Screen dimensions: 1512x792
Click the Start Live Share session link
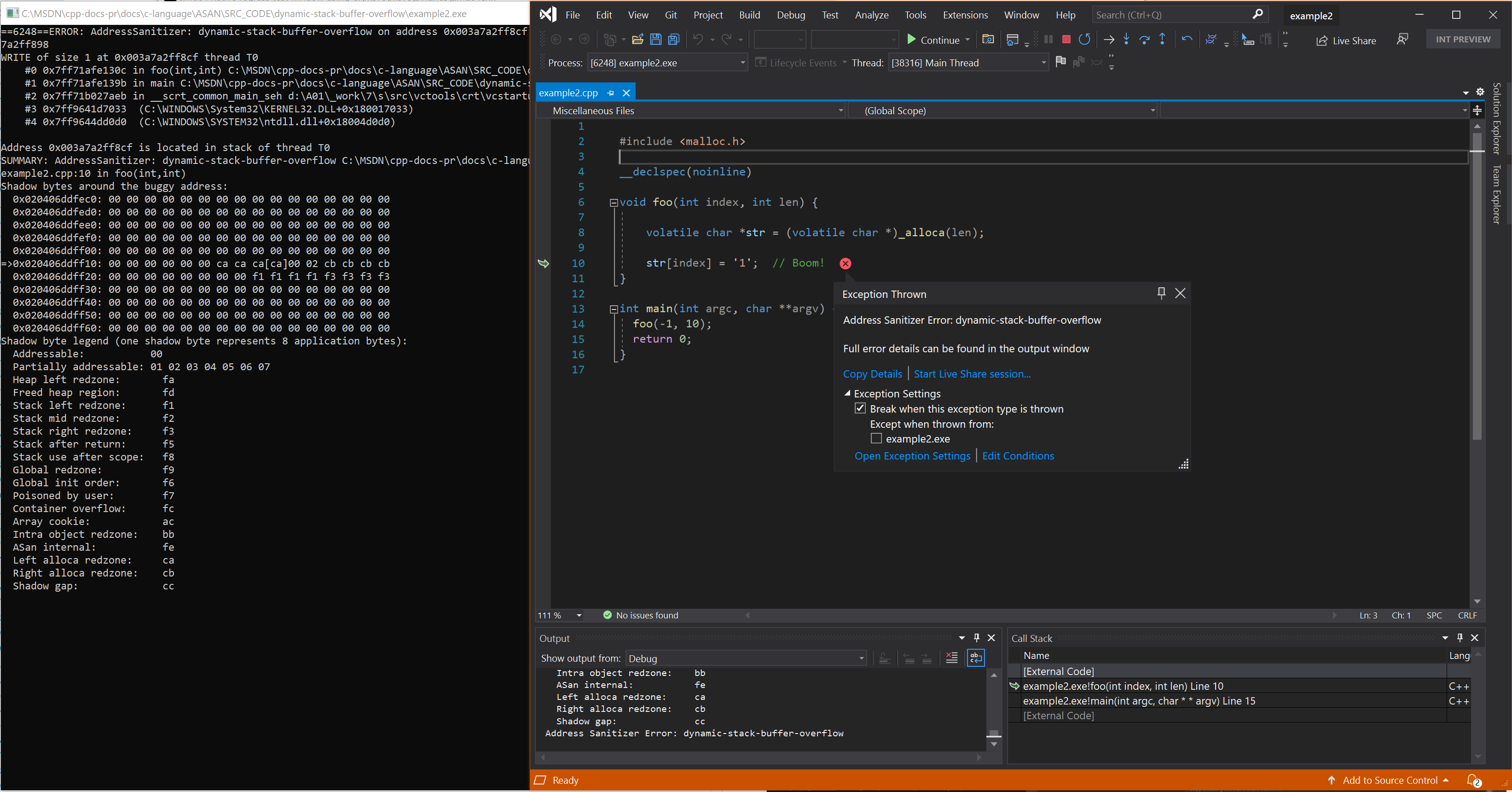971,373
